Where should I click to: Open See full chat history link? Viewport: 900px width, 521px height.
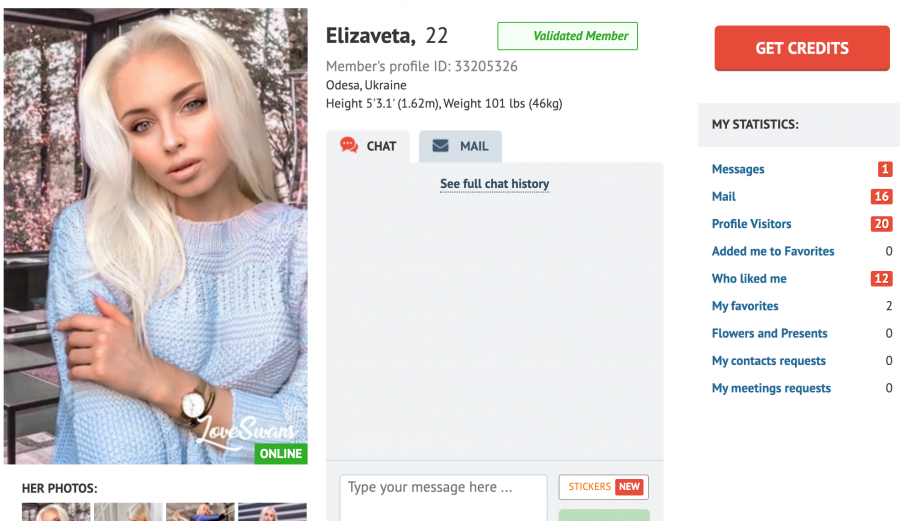[x=494, y=184]
